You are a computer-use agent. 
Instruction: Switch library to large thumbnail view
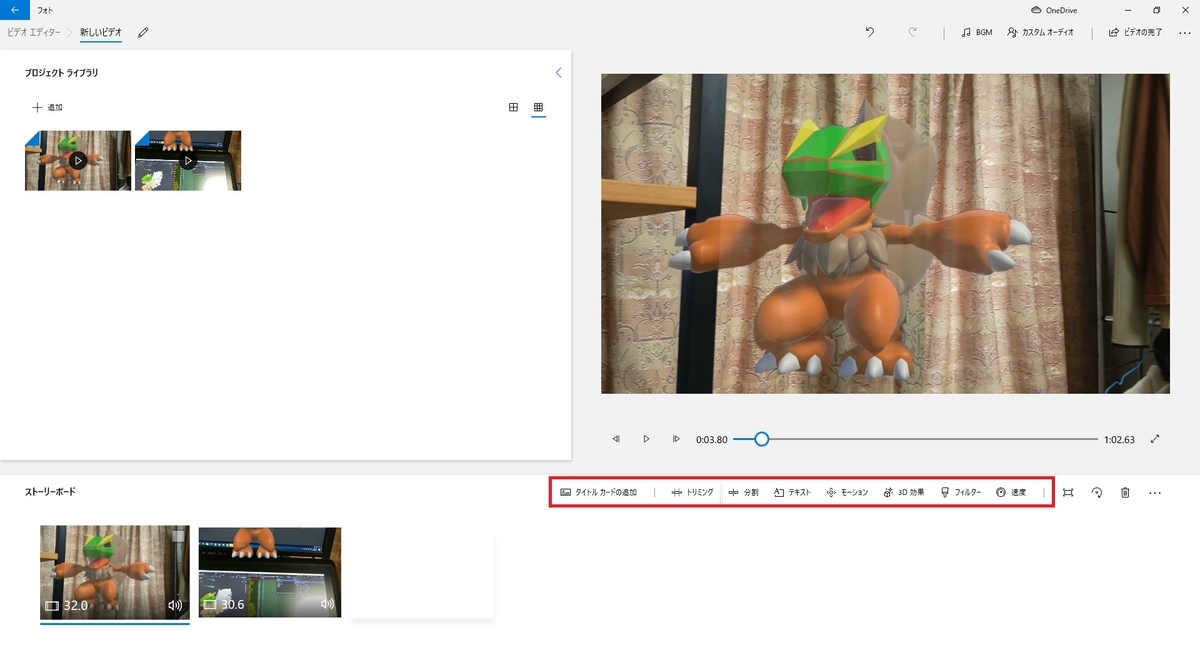click(x=513, y=107)
